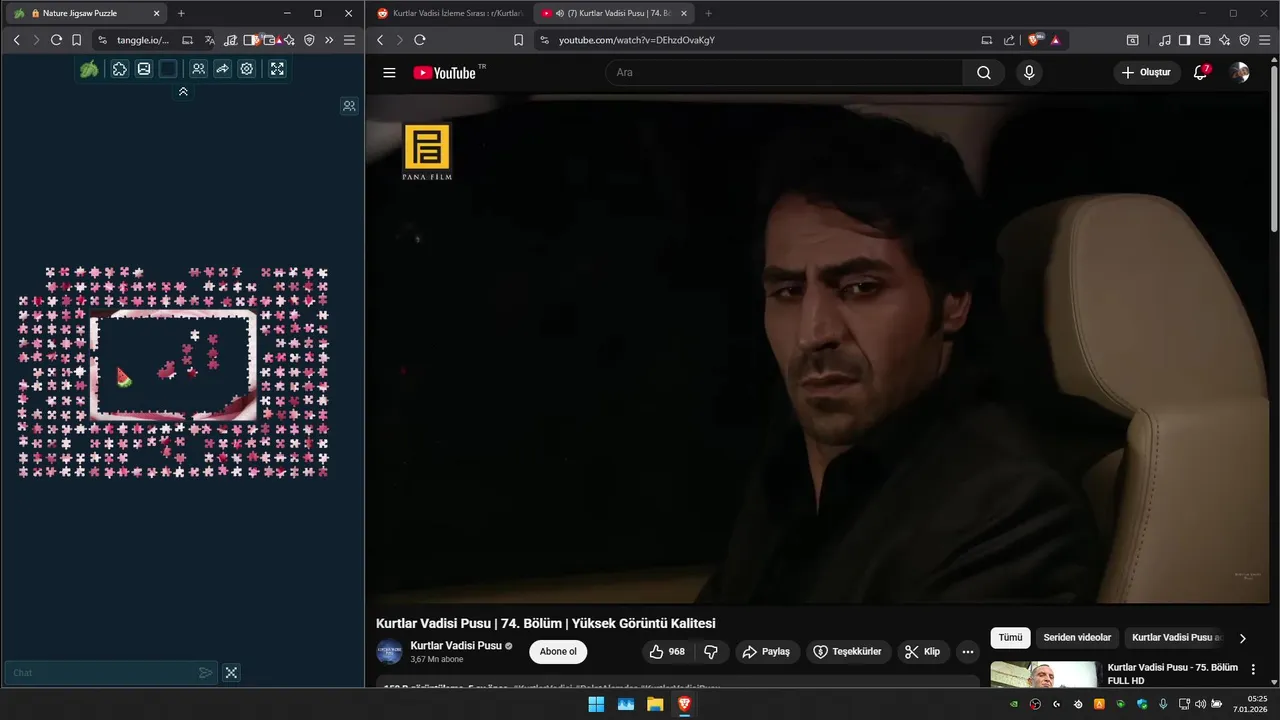Reload the Tanggle browser page

[x=56, y=40]
